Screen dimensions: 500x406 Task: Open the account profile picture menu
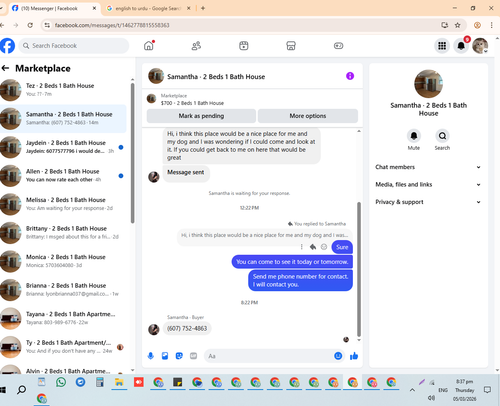(480, 46)
